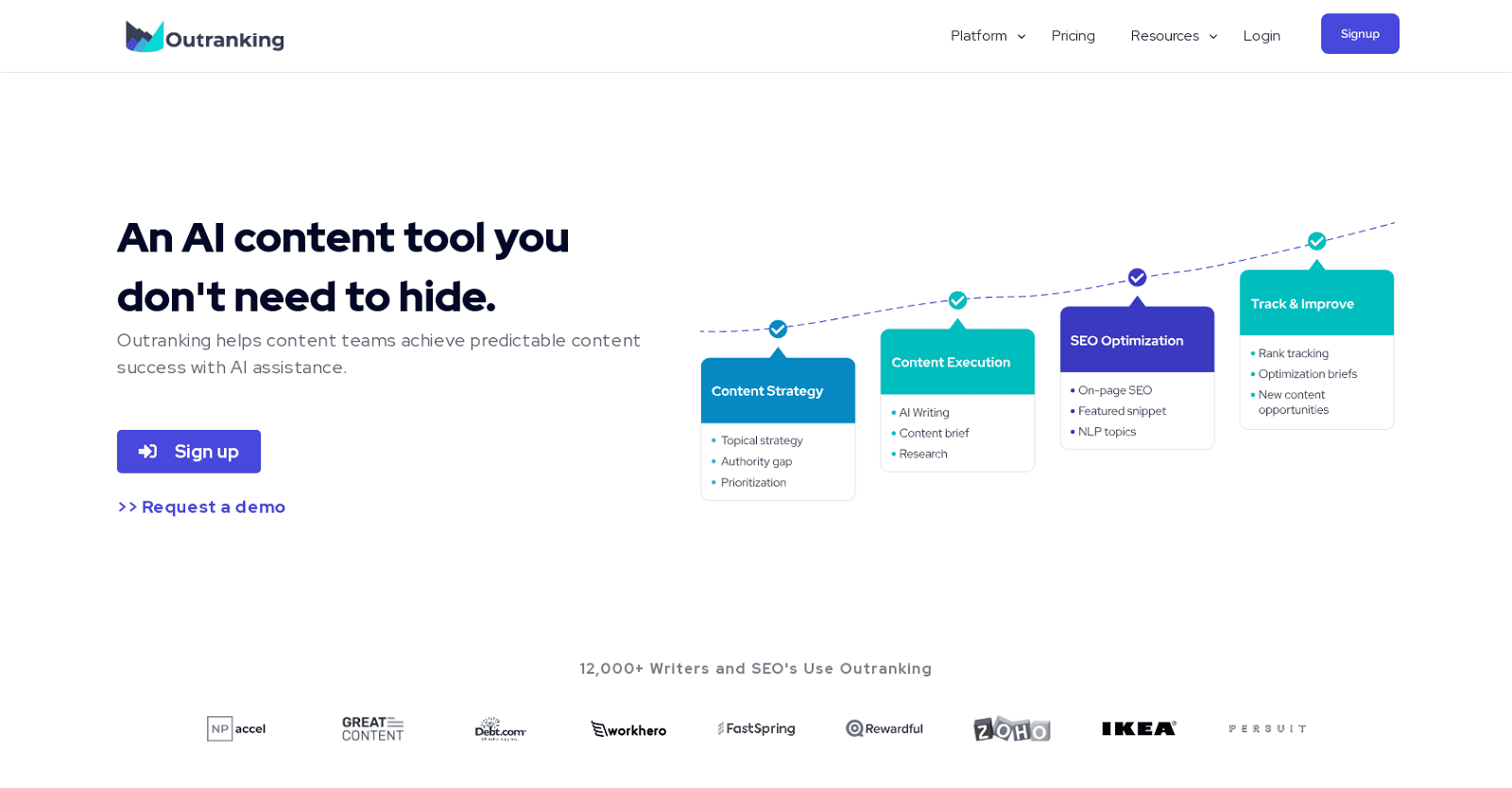Click checkmark above Content Strategy card
Screen dimensions: 1512x788
click(778, 329)
